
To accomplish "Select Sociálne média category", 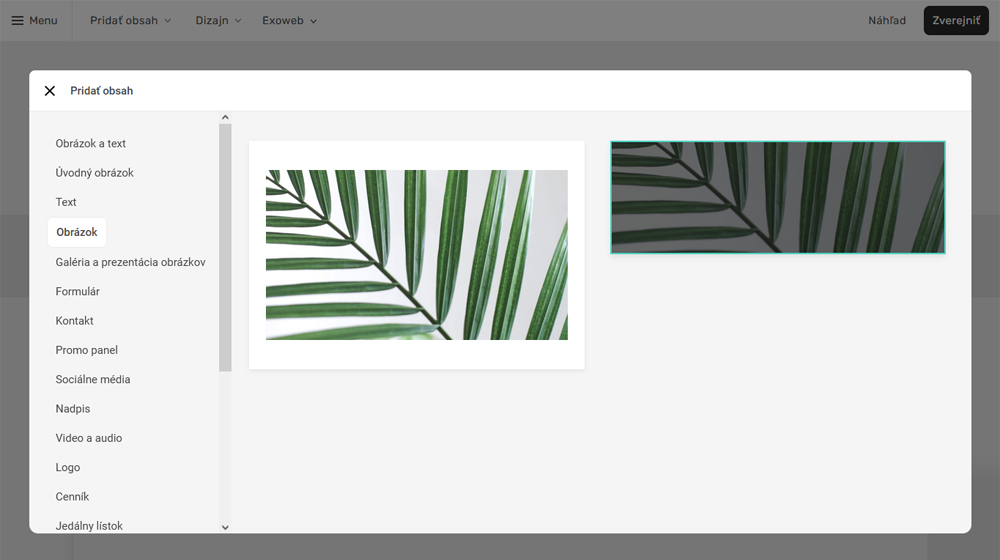I will 92,379.
